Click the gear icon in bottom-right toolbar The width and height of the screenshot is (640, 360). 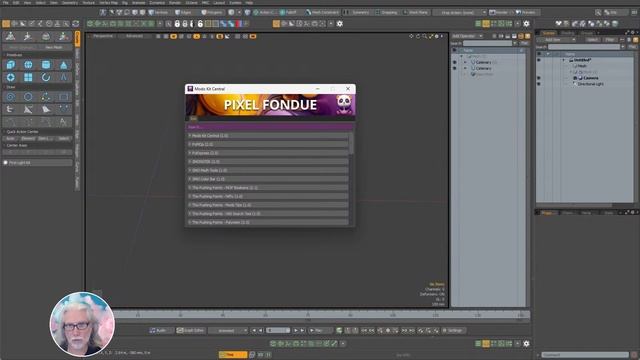526,344
